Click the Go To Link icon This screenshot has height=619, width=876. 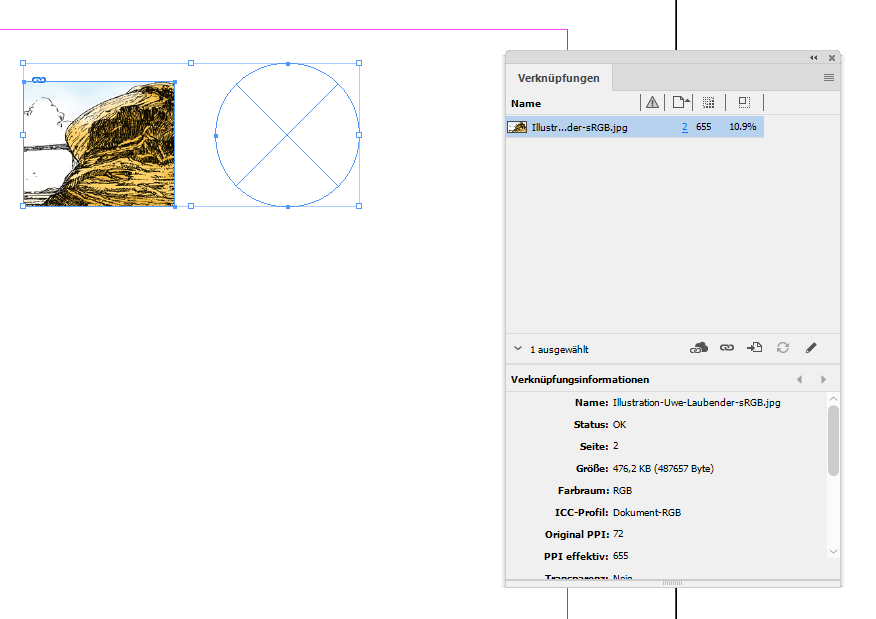(x=754, y=347)
